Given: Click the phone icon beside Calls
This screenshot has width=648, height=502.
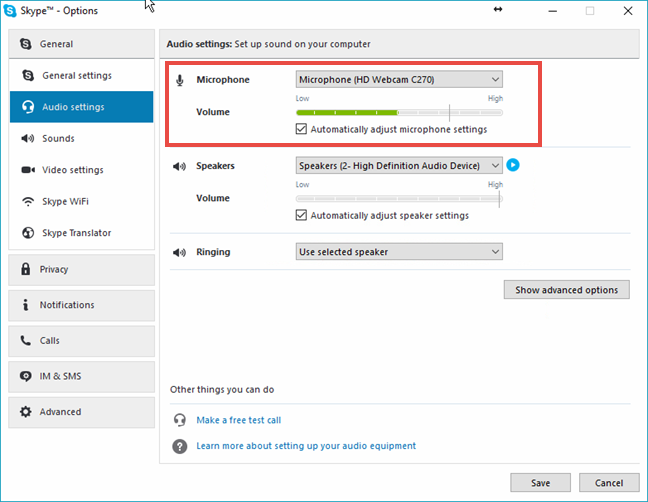Looking at the screenshot, I should point(26,340).
